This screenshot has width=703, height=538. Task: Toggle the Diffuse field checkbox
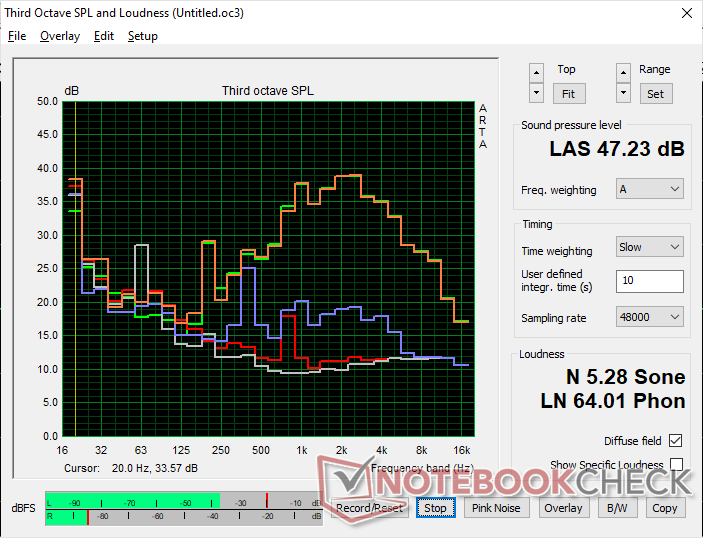(675, 441)
